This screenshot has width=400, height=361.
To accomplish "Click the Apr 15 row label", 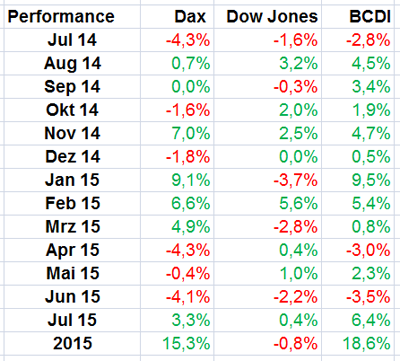I will pyautogui.click(x=73, y=250).
